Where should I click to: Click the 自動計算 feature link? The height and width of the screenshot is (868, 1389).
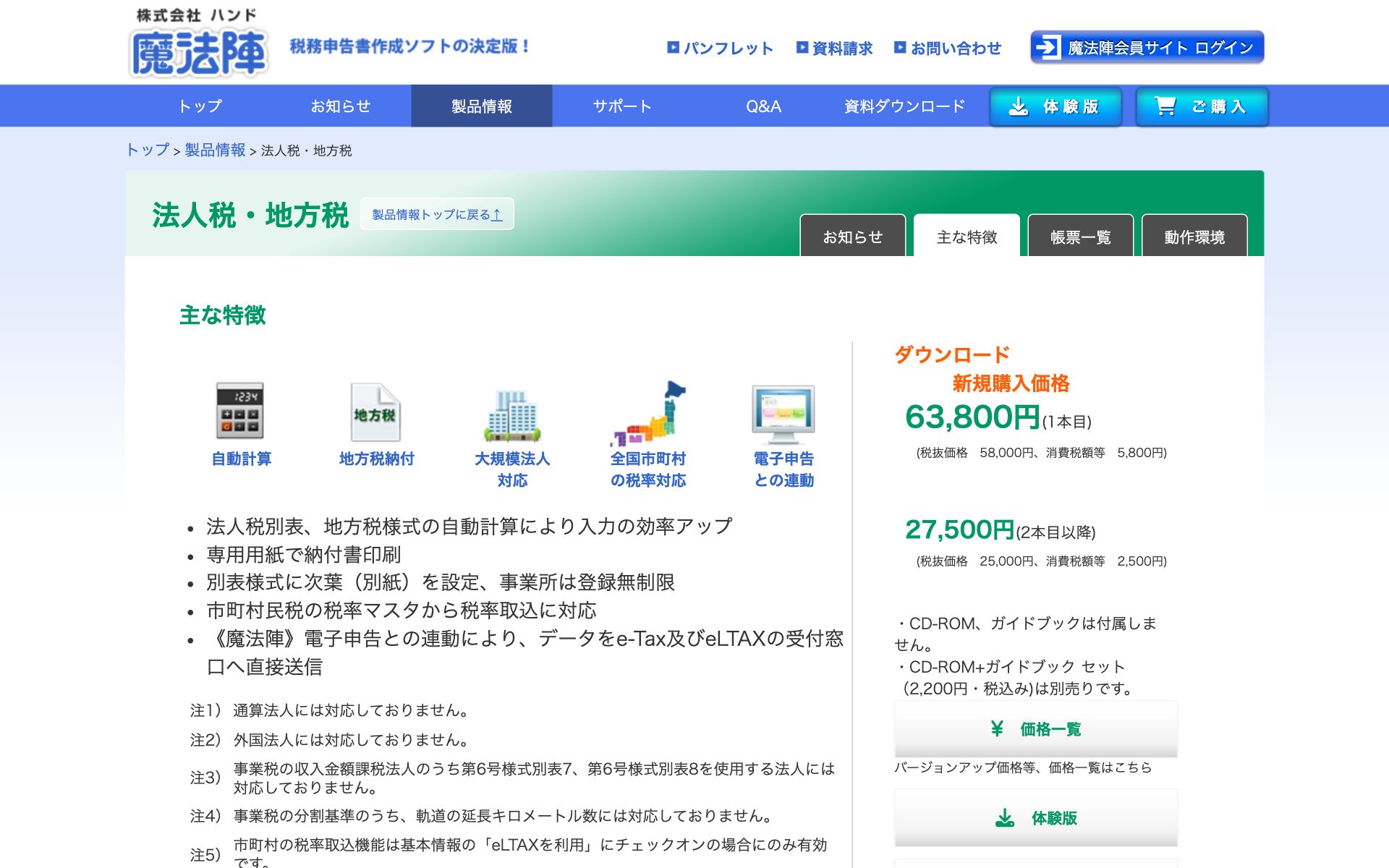click(241, 459)
